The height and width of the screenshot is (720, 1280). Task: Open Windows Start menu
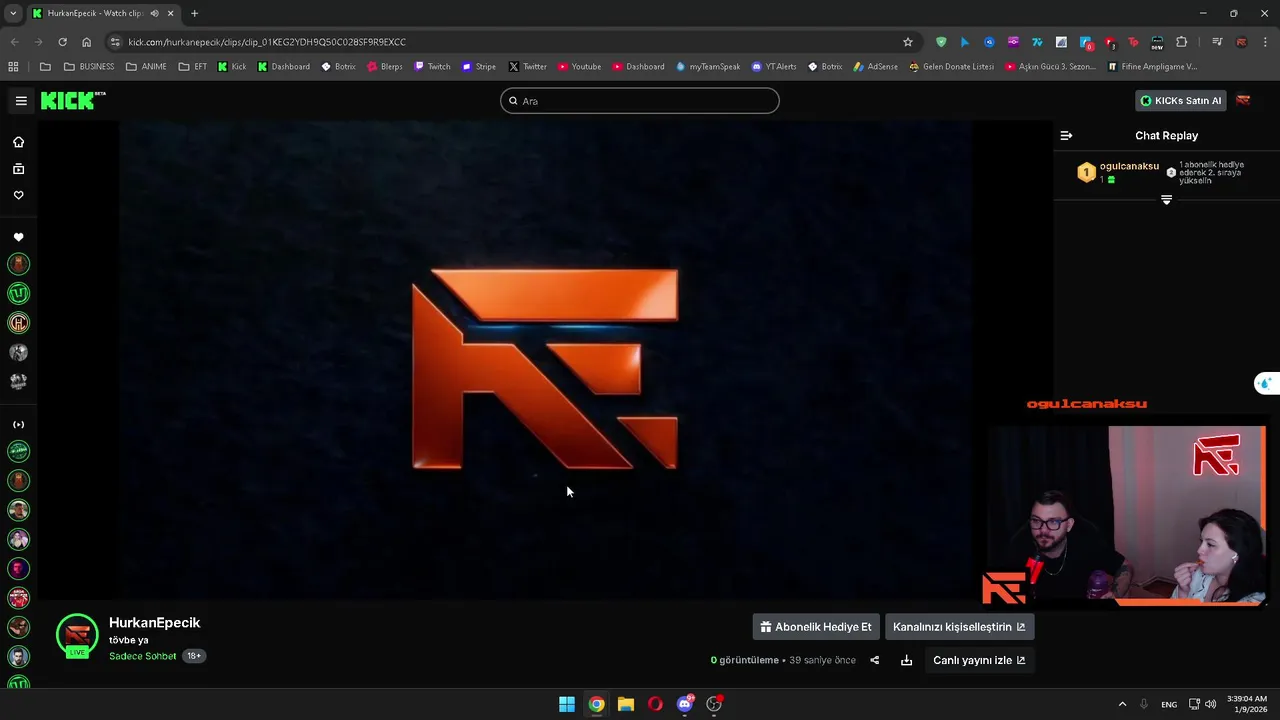(567, 704)
